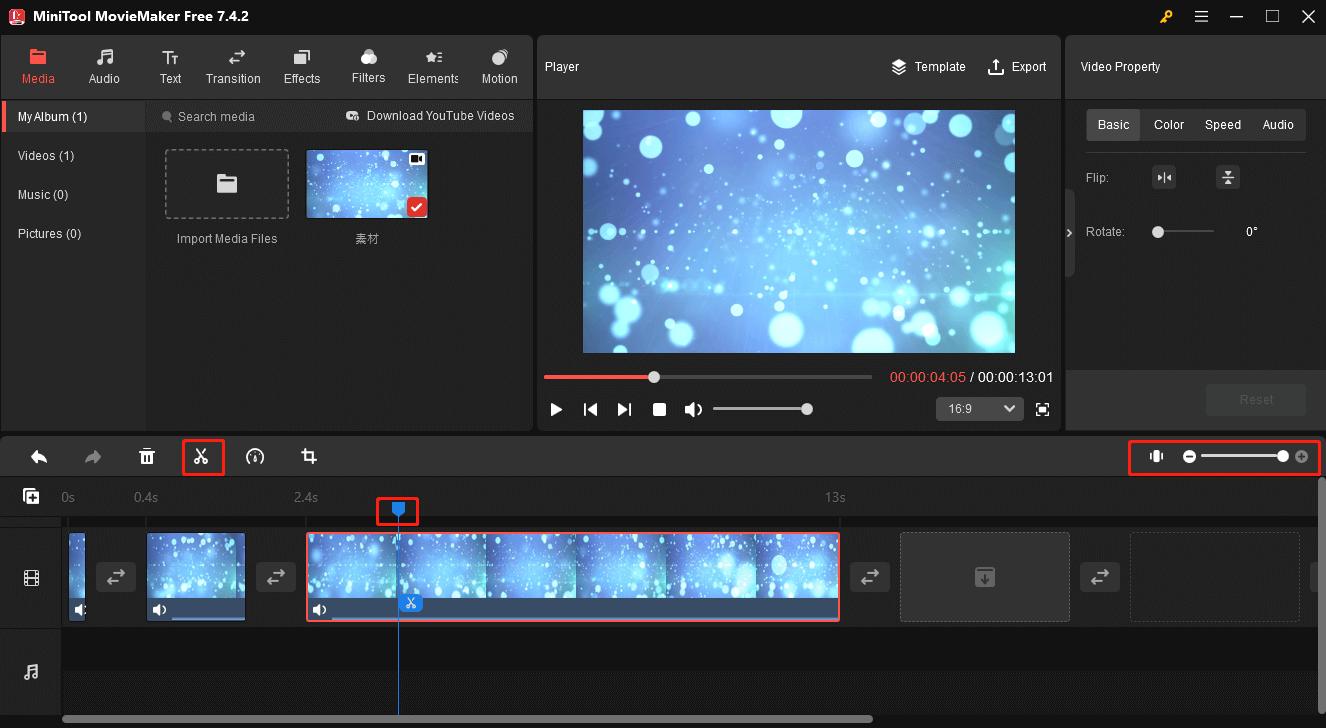Add transition before the selected clip
Image resolution: width=1326 pixels, height=728 pixels.
click(x=276, y=577)
